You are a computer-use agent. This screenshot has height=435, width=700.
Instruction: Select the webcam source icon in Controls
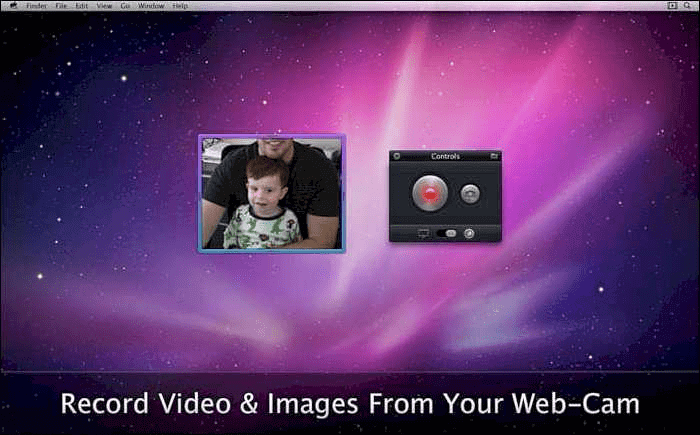pos(469,233)
